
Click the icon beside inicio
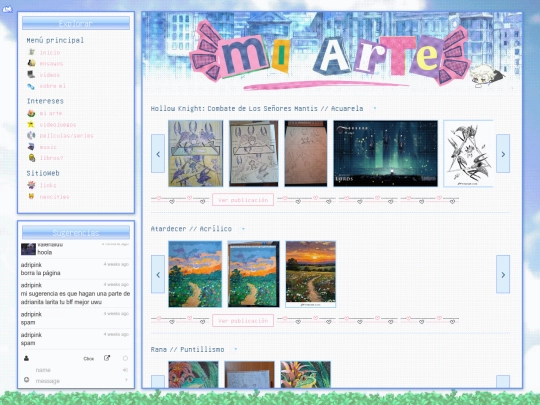[31, 52]
